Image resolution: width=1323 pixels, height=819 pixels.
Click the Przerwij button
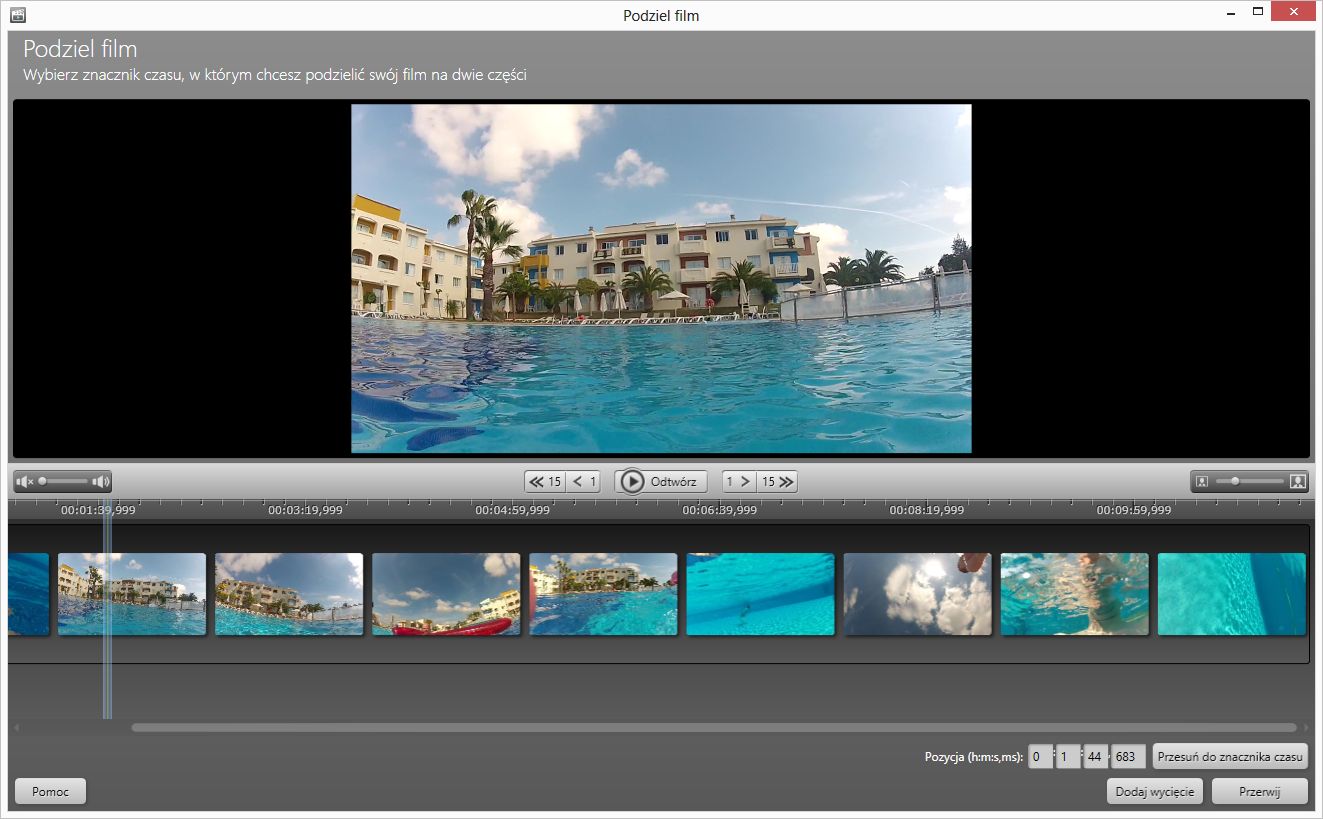click(1259, 791)
